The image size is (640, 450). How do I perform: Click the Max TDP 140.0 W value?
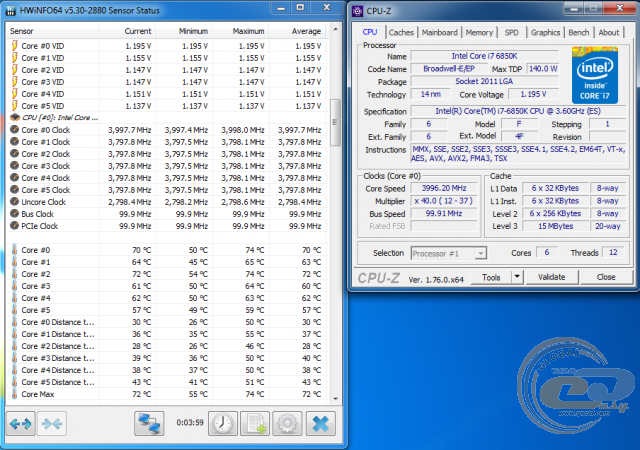tap(543, 69)
